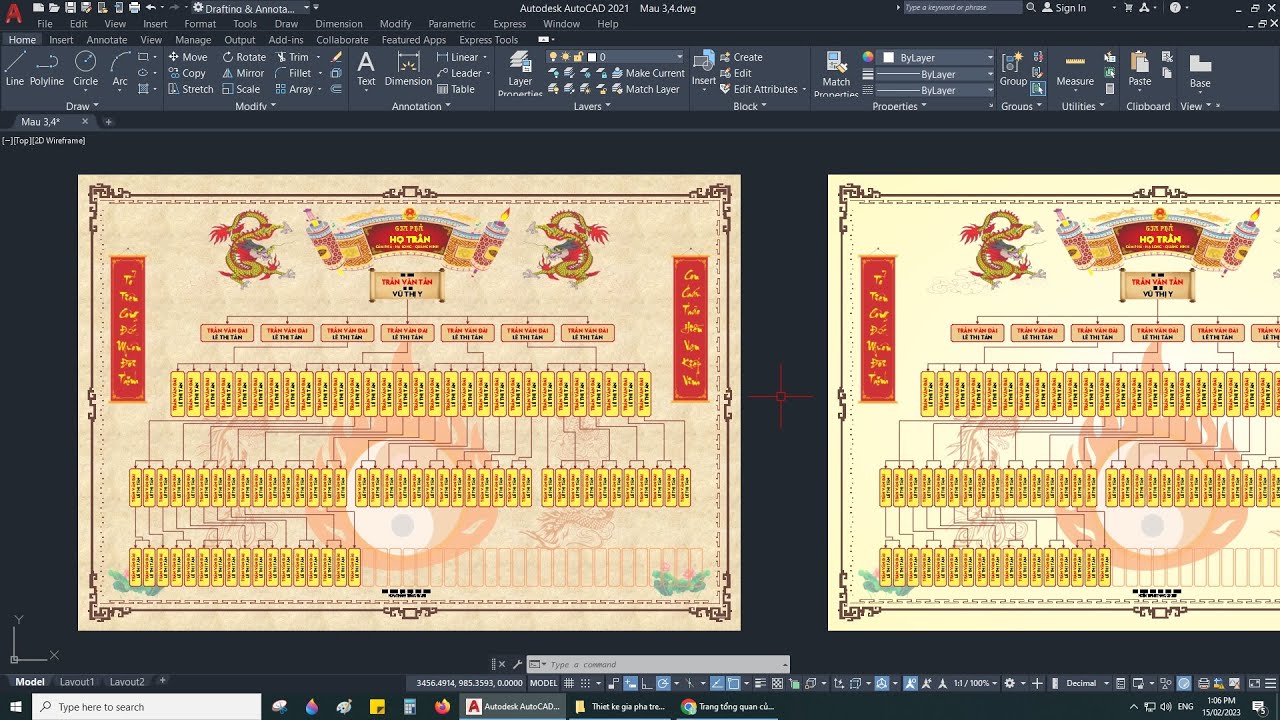Click the keyword search field
1280x720 pixels.
(961, 7)
